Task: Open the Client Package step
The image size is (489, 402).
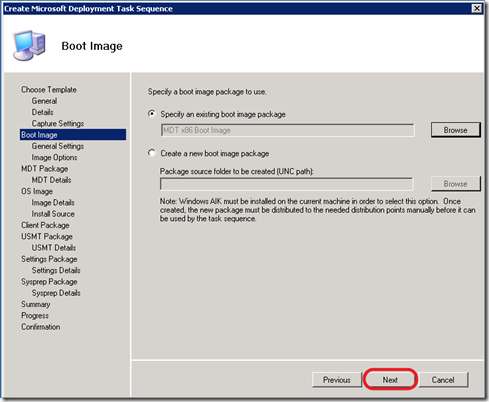Action: 45,225
